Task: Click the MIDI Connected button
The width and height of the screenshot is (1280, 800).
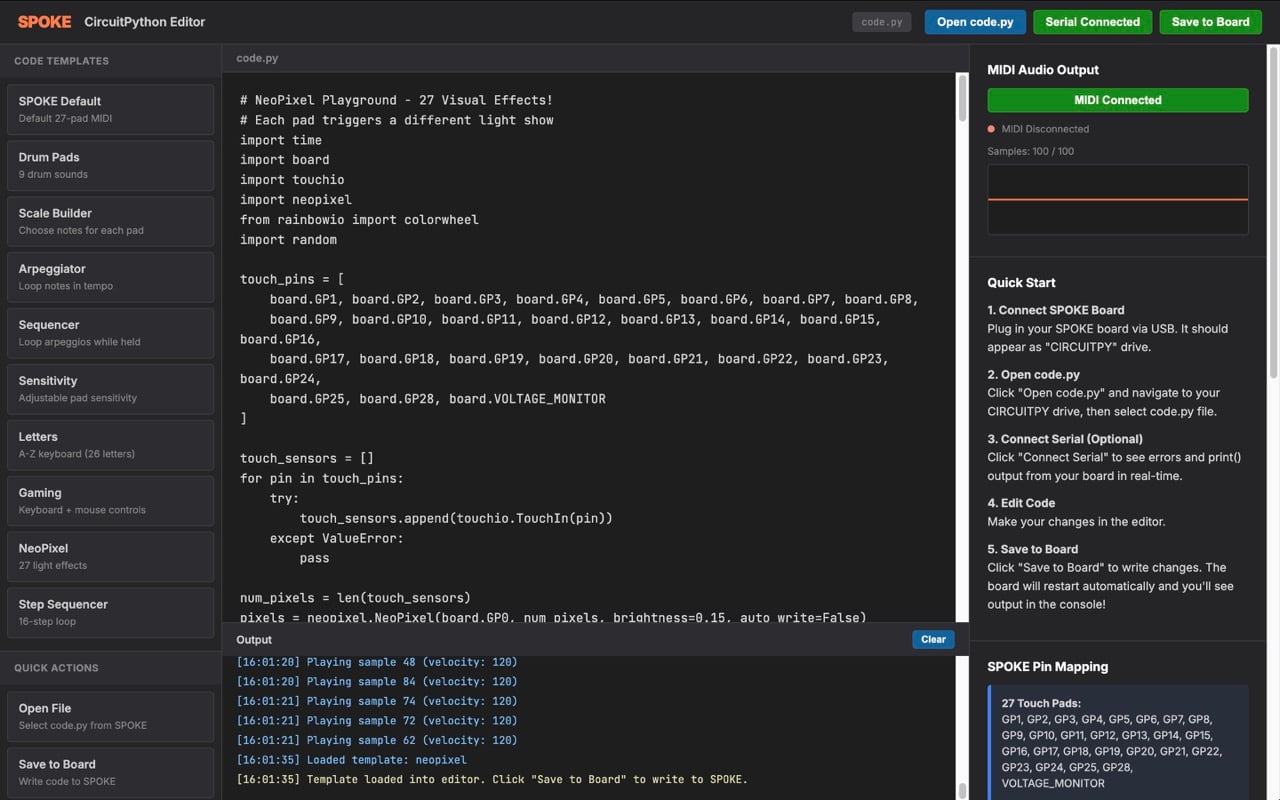Action: (1118, 100)
